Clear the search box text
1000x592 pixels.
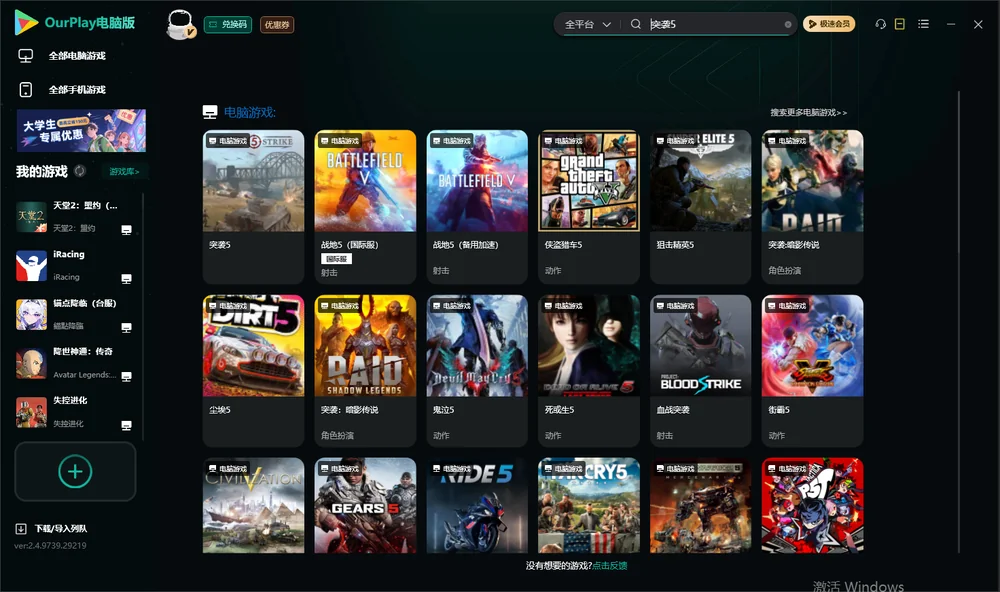pos(788,24)
